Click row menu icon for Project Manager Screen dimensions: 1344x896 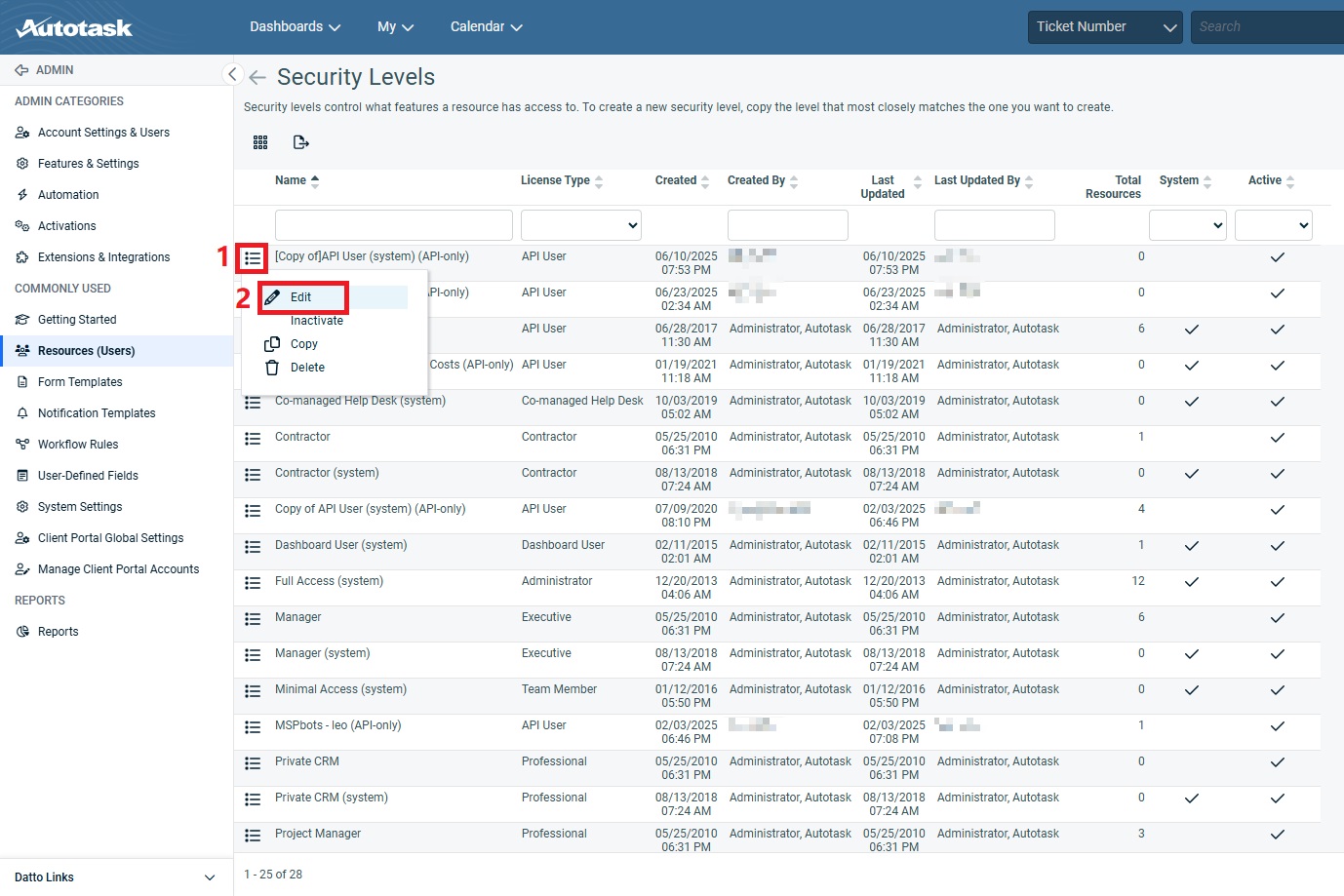[253, 836]
